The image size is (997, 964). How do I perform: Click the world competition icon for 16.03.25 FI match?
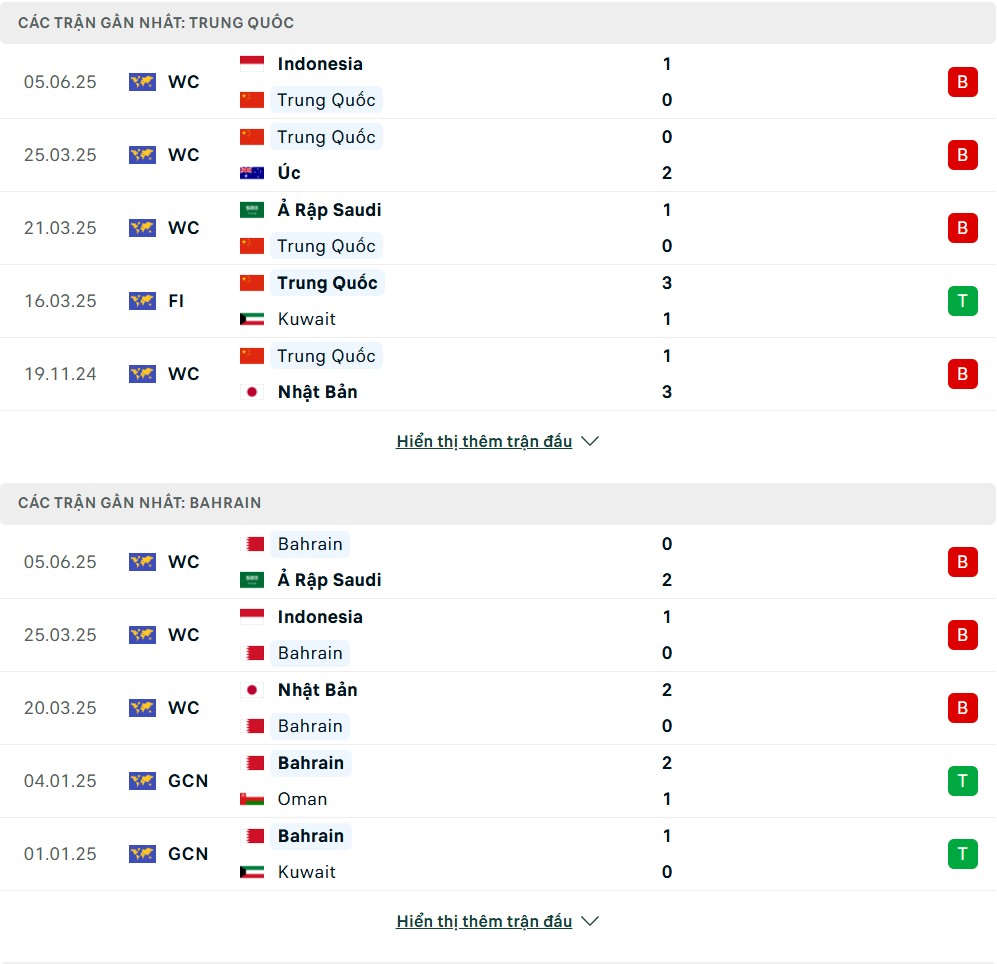(142, 301)
